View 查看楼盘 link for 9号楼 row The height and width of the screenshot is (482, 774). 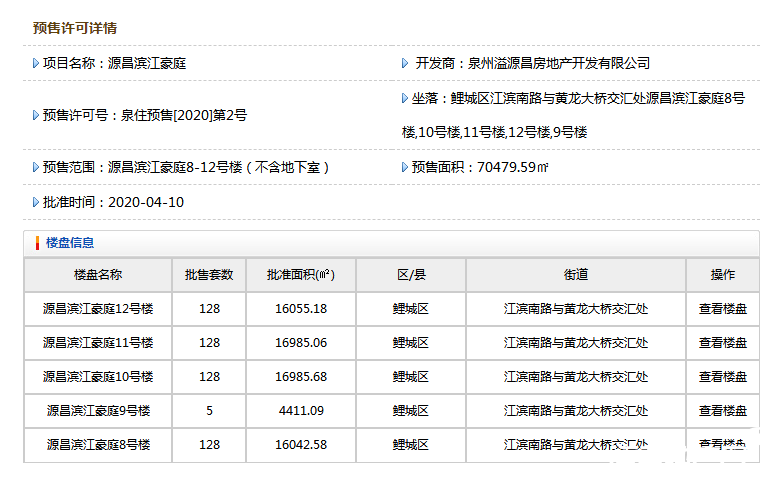click(x=722, y=411)
